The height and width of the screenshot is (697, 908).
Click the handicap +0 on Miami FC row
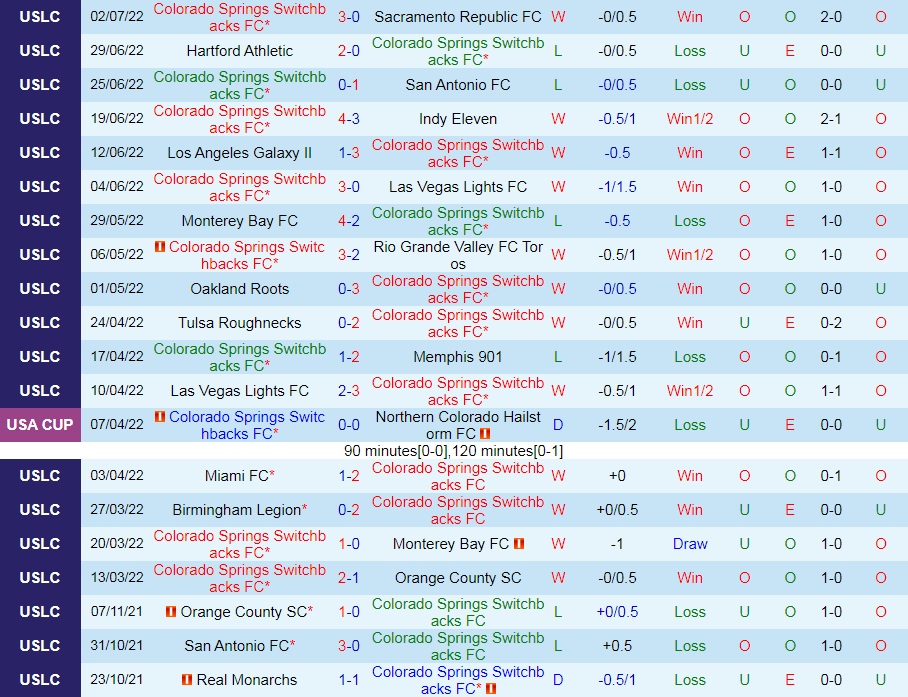point(617,476)
